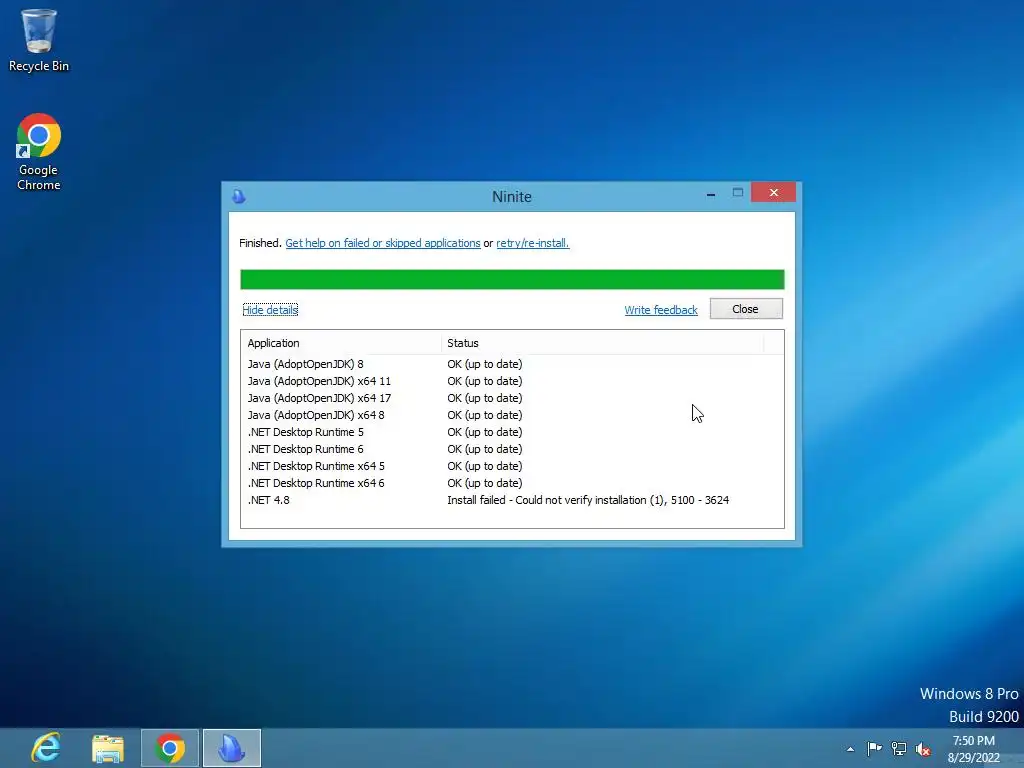Screen dimensions: 1024x768
Task: Select the .NET Desktop Runtime 6 row
Action: pos(512,449)
